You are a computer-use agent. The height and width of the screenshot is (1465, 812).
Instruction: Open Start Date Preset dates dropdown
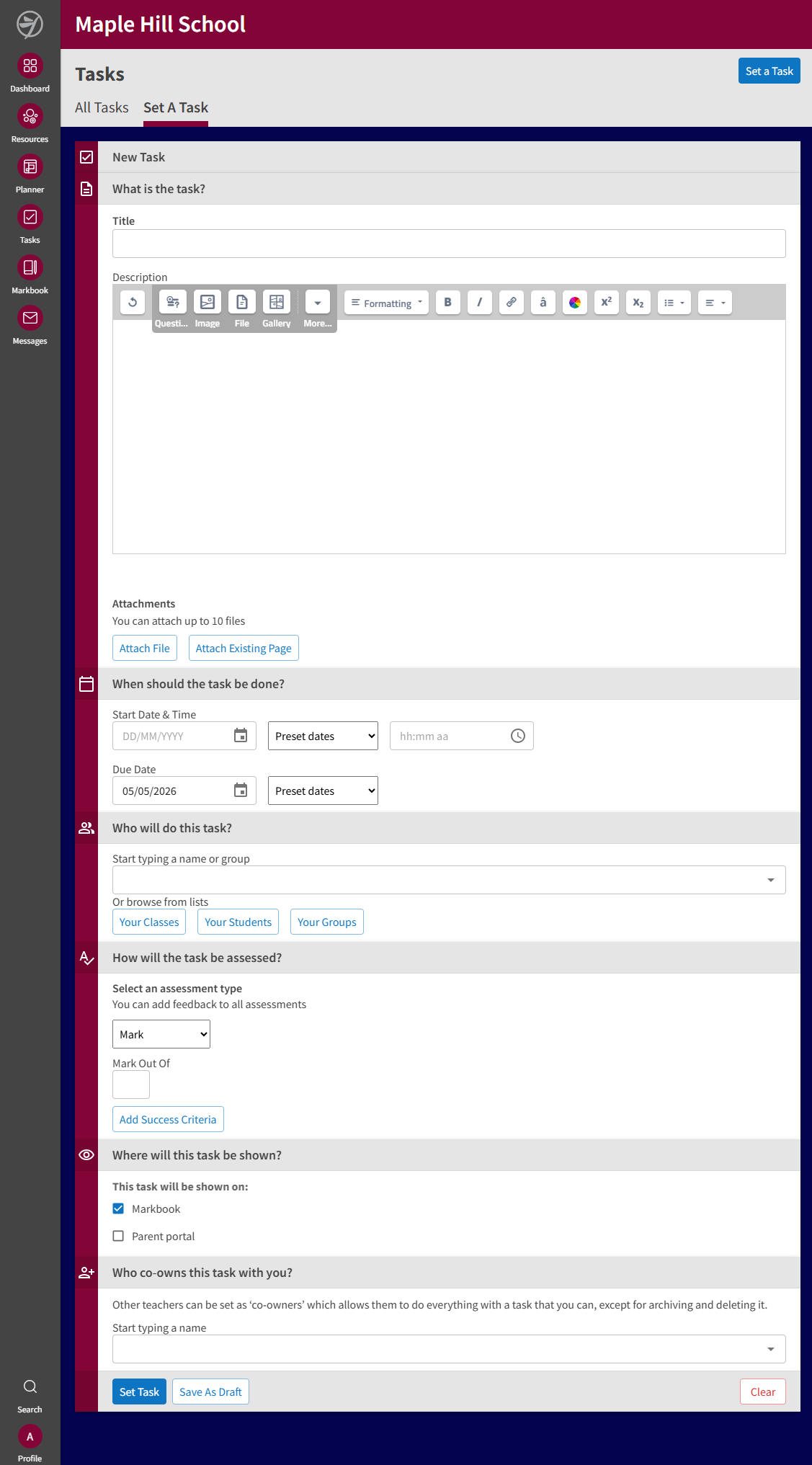click(x=323, y=736)
